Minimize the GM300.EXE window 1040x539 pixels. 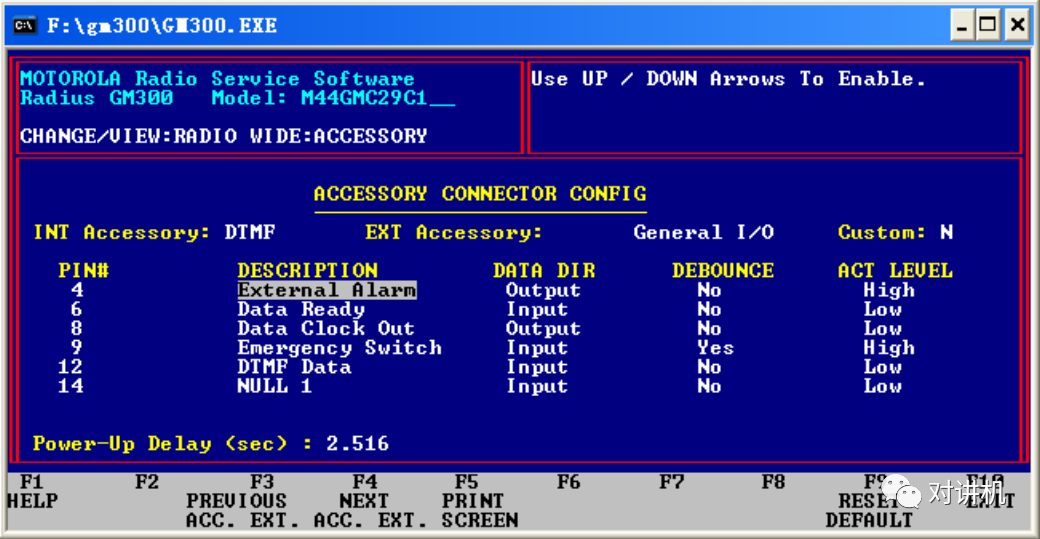pyautogui.click(x=962, y=26)
